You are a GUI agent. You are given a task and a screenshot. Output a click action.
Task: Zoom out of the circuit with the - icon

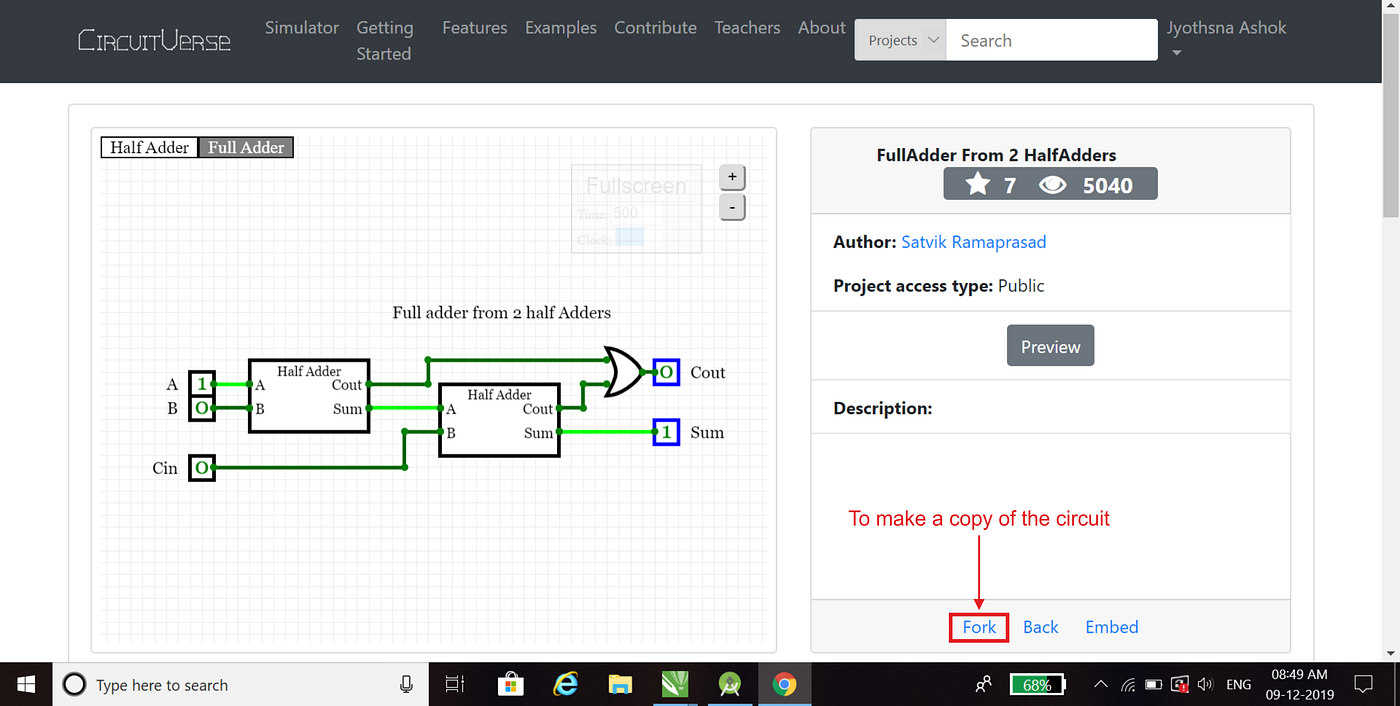[732, 207]
